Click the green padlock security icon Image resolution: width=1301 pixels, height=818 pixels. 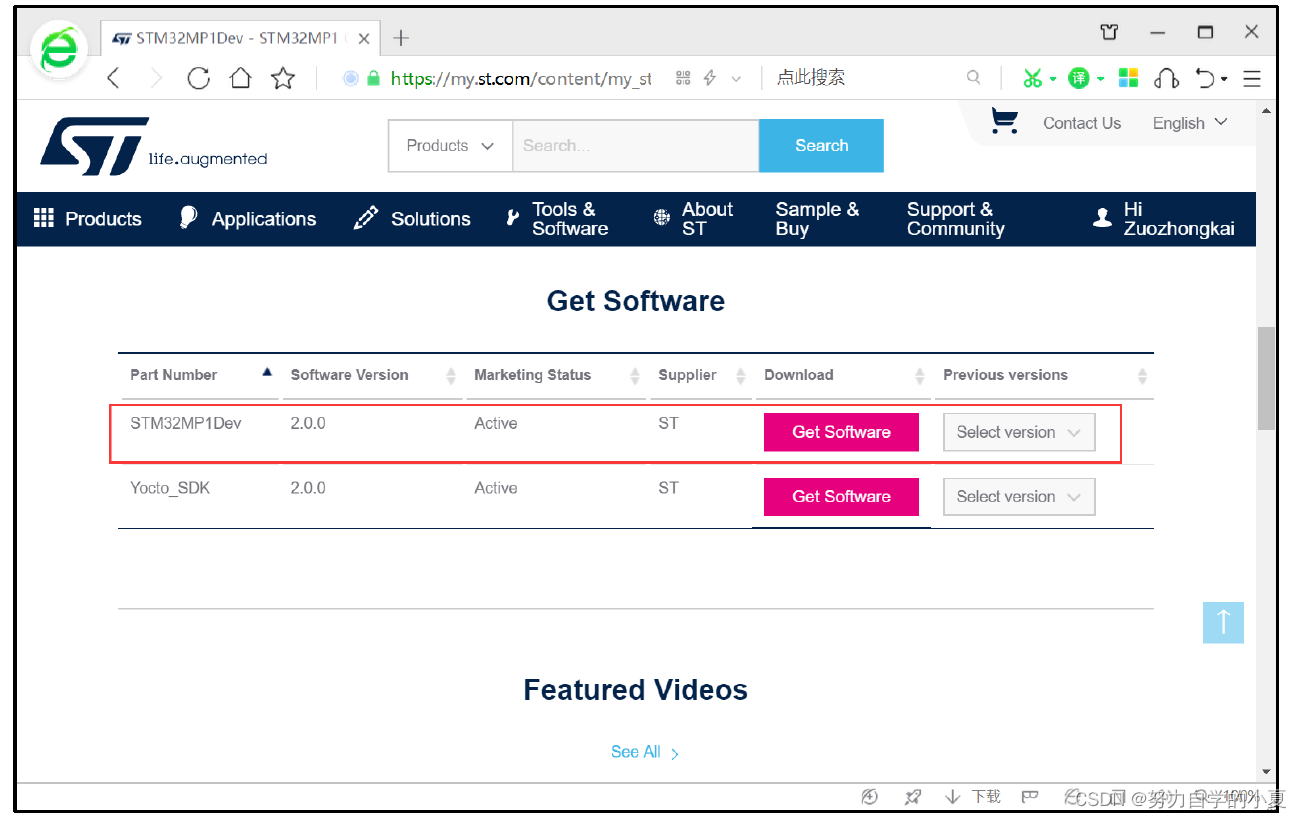tap(374, 78)
